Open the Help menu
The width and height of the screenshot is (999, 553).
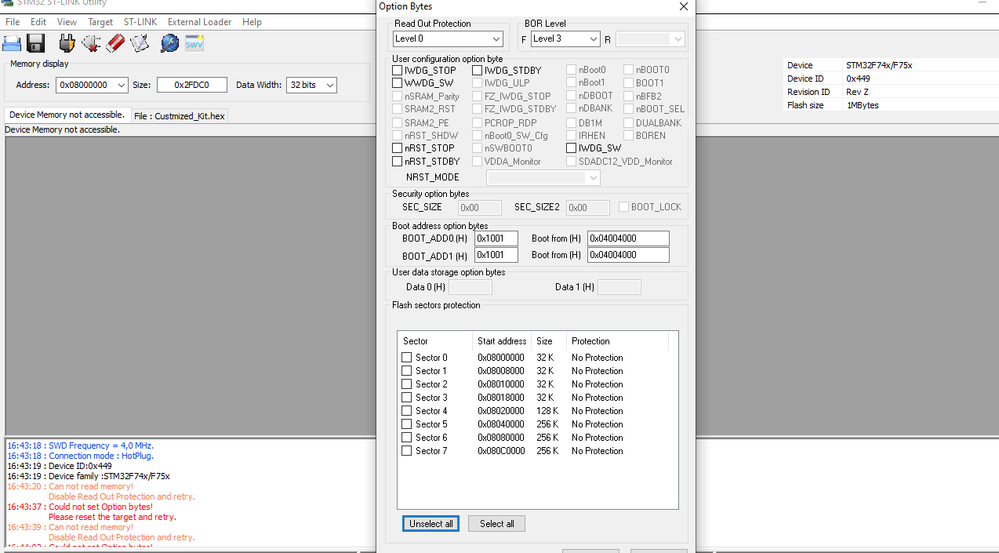click(252, 22)
